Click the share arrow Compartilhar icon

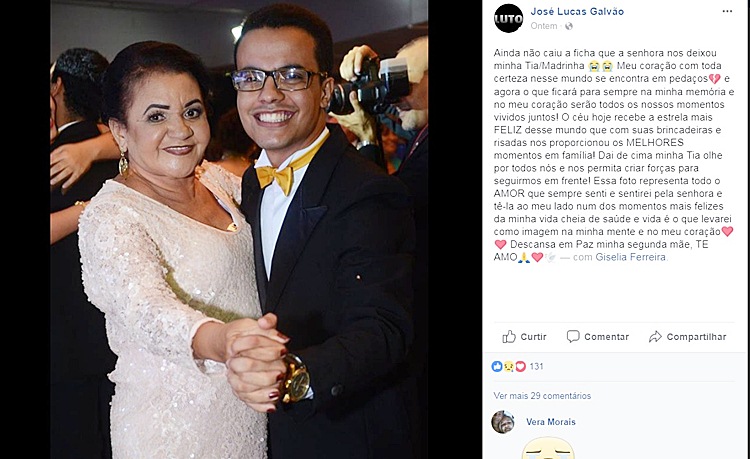[x=655, y=337]
